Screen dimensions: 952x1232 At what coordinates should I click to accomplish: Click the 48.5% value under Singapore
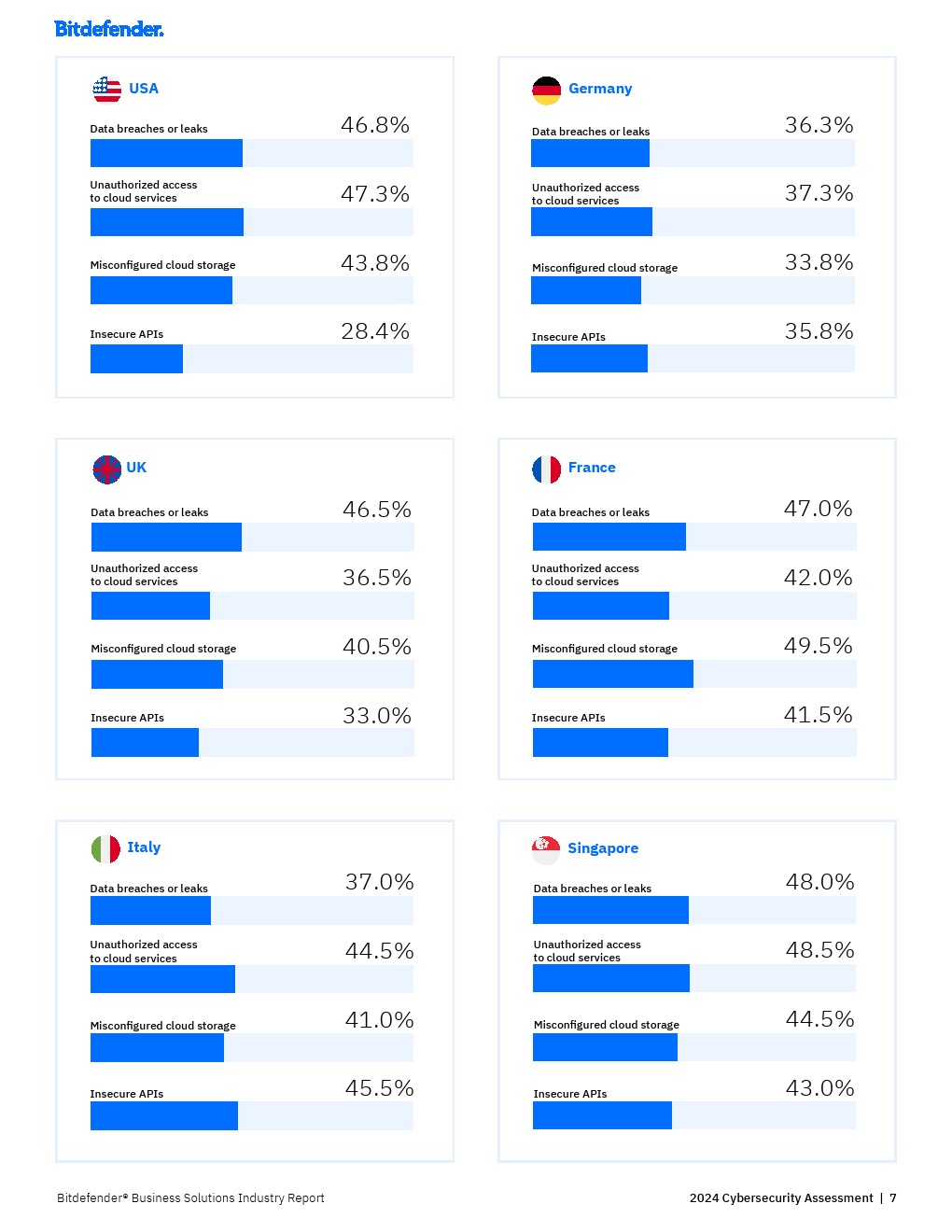pyautogui.click(x=819, y=950)
